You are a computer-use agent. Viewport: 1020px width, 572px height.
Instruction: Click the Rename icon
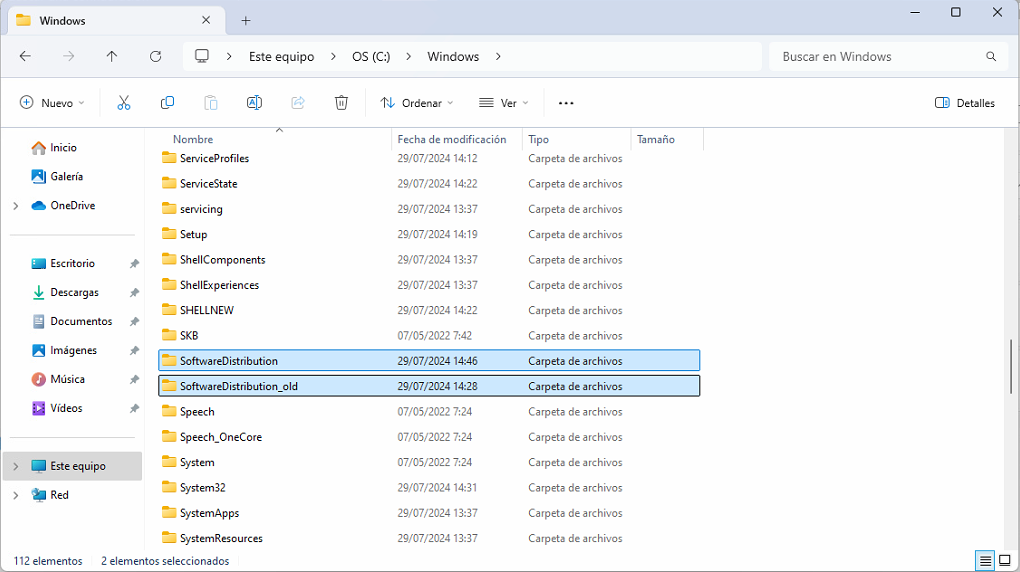(254, 103)
